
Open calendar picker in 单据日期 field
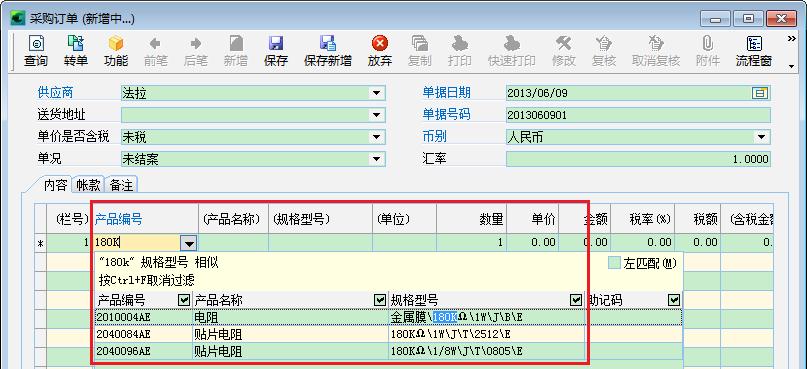click(759, 93)
